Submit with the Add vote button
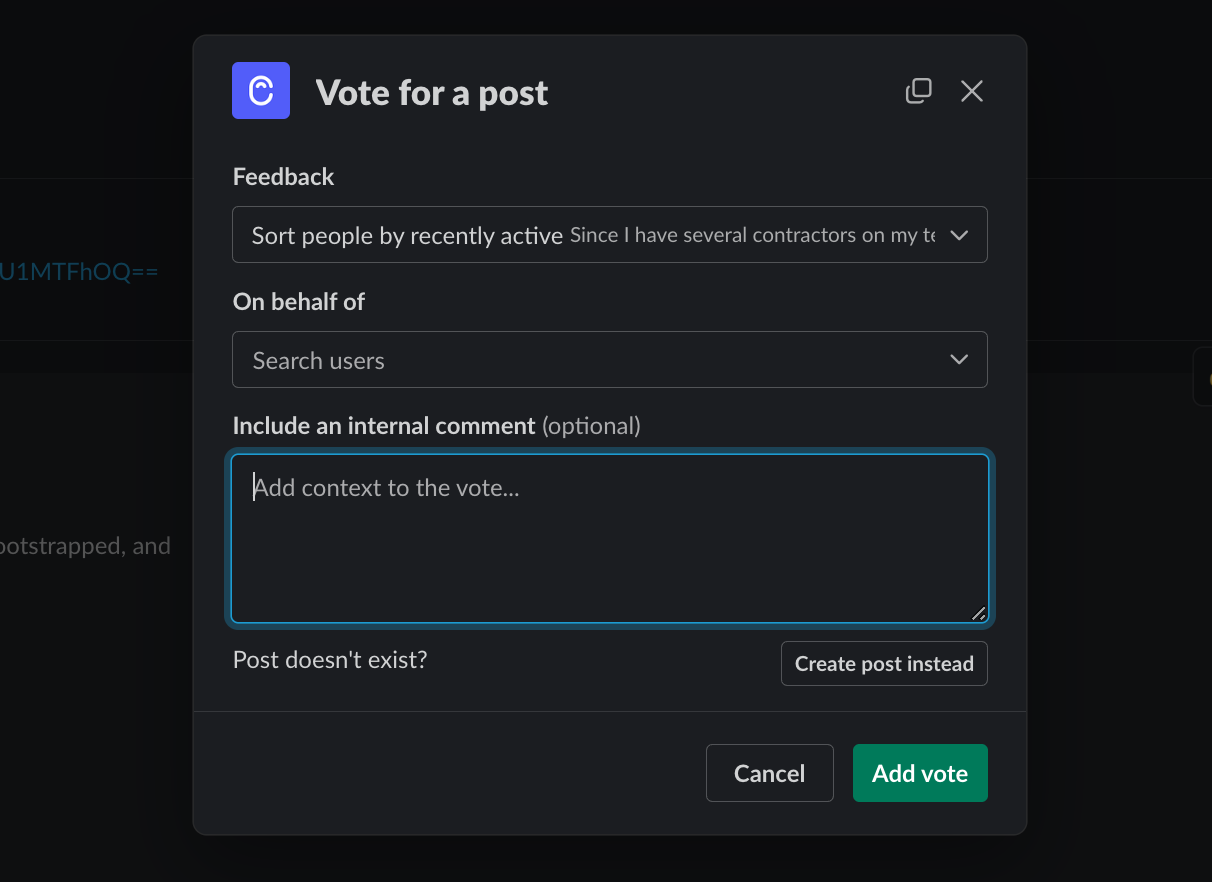Image resolution: width=1212 pixels, height=882 pixels. pyautogui.click(x=920, y=773)
